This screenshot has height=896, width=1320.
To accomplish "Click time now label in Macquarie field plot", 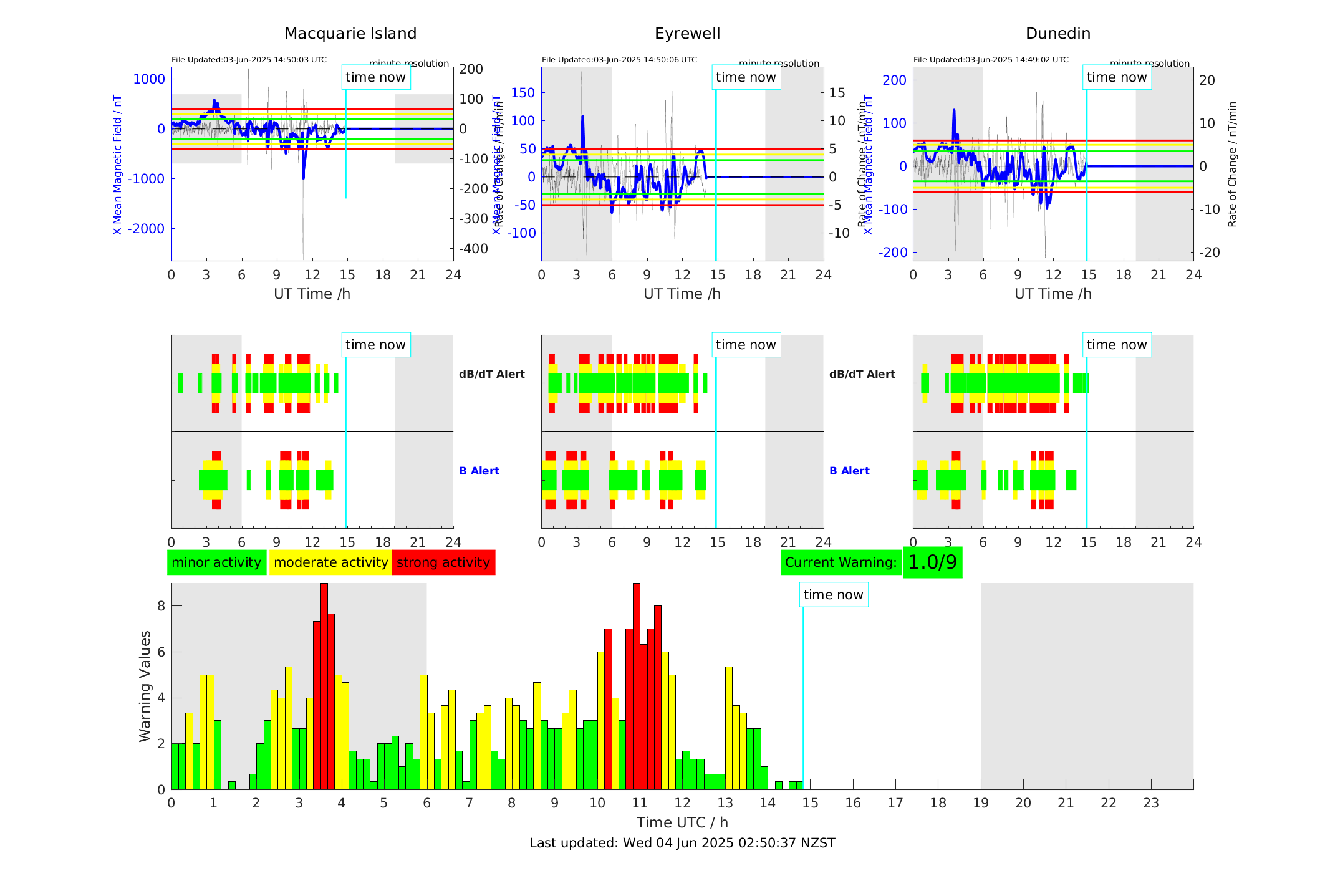I will pos(375,77).
